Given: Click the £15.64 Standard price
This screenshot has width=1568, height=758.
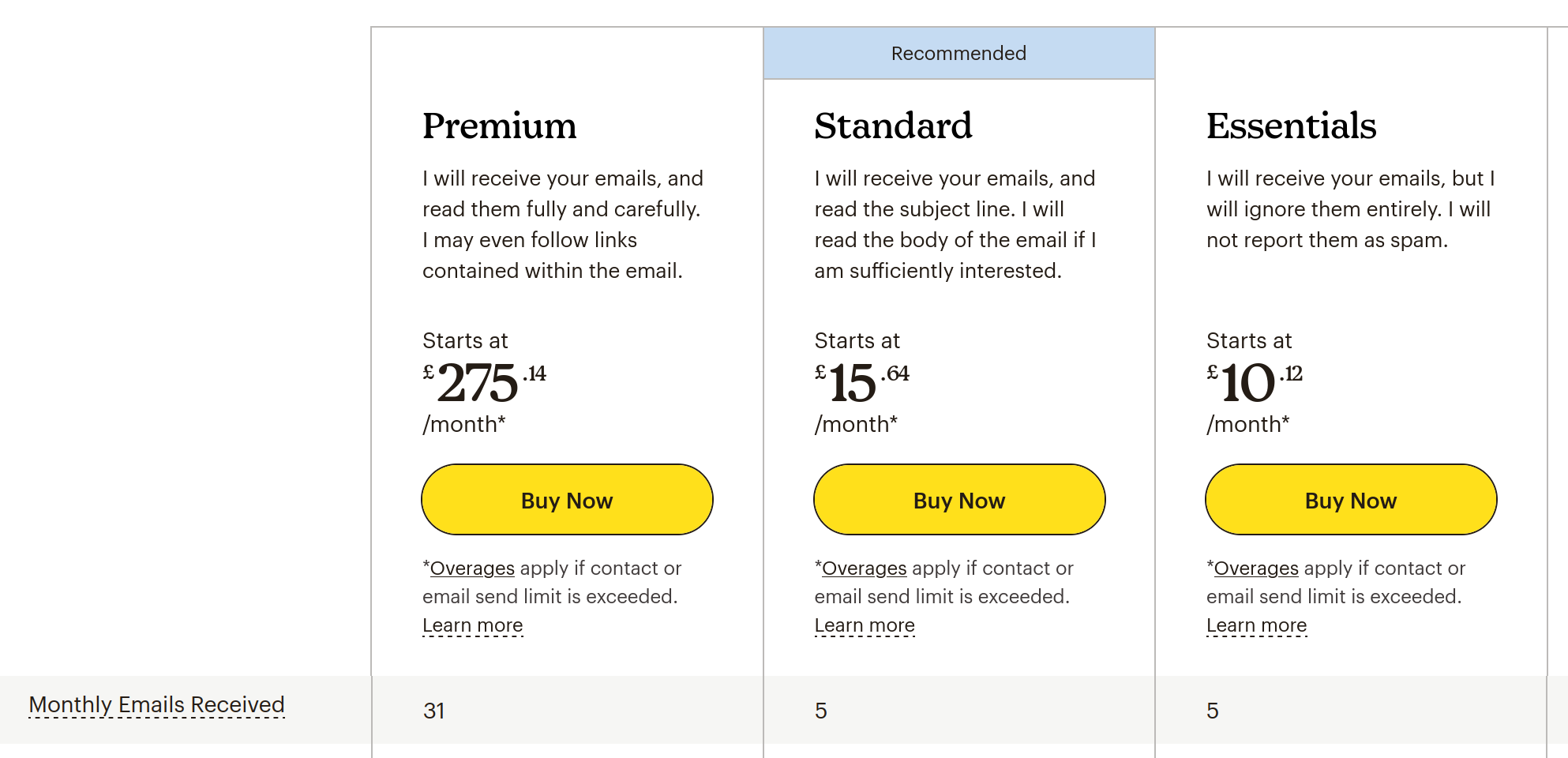Looking at the screenshot, I should tap(862, 382).
